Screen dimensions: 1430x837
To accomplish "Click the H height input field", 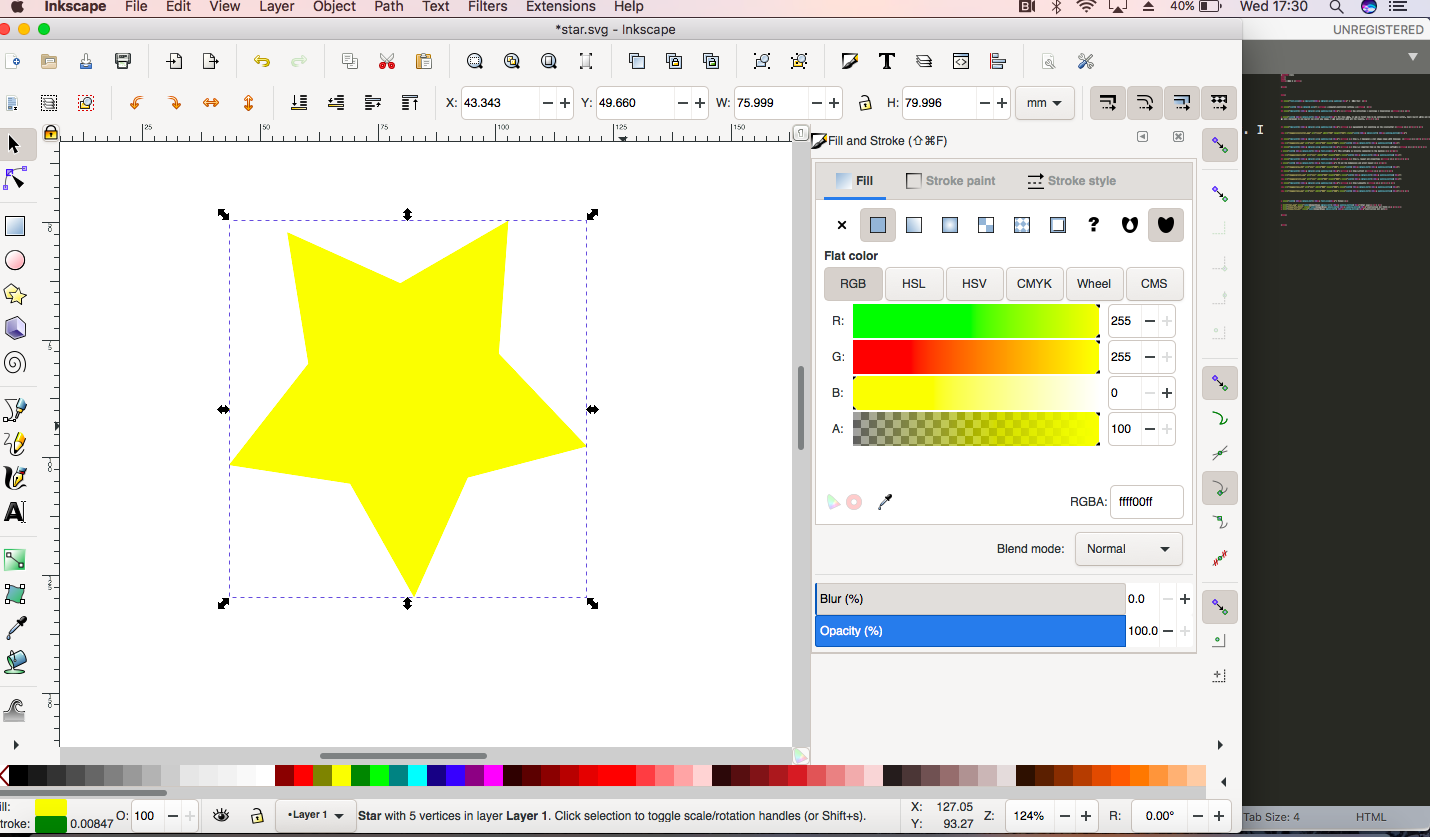I will click(x=940, y=103).
